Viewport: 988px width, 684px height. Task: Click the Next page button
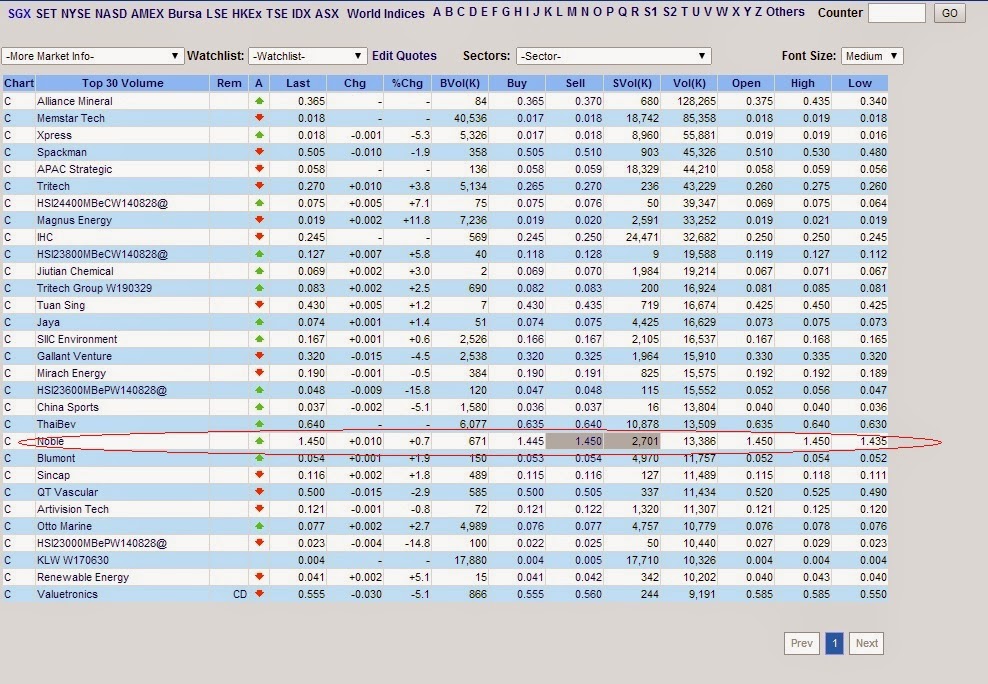pos(866,643)
